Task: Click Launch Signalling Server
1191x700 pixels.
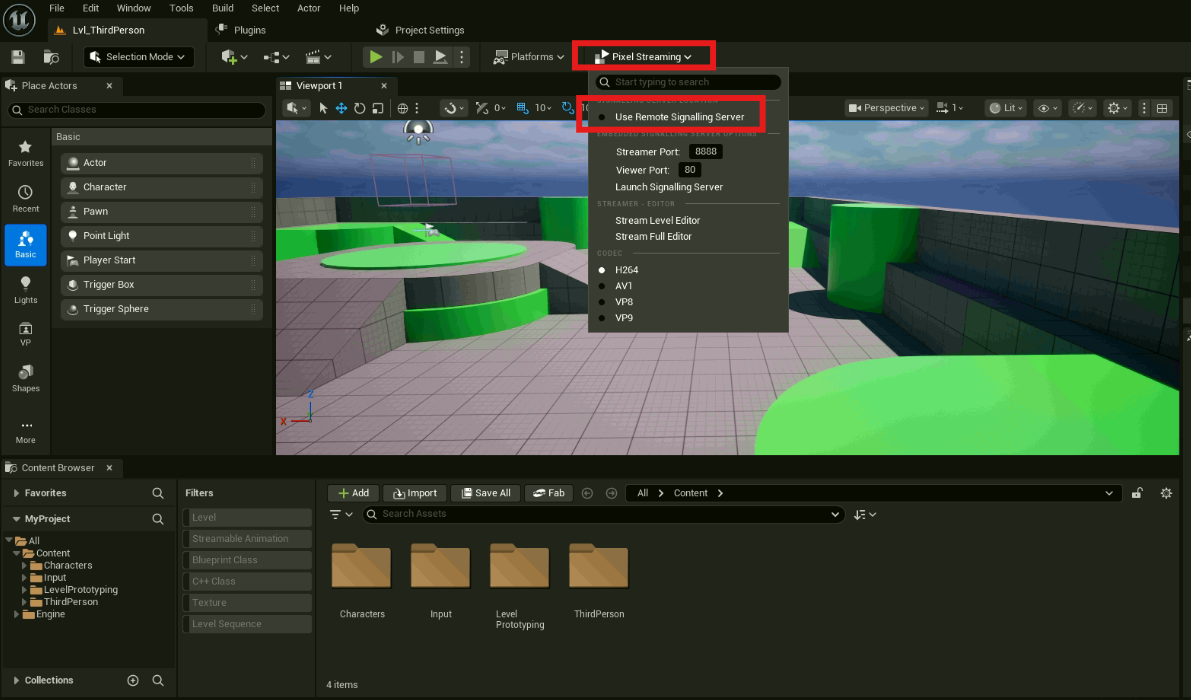Action: coord(669,187)
